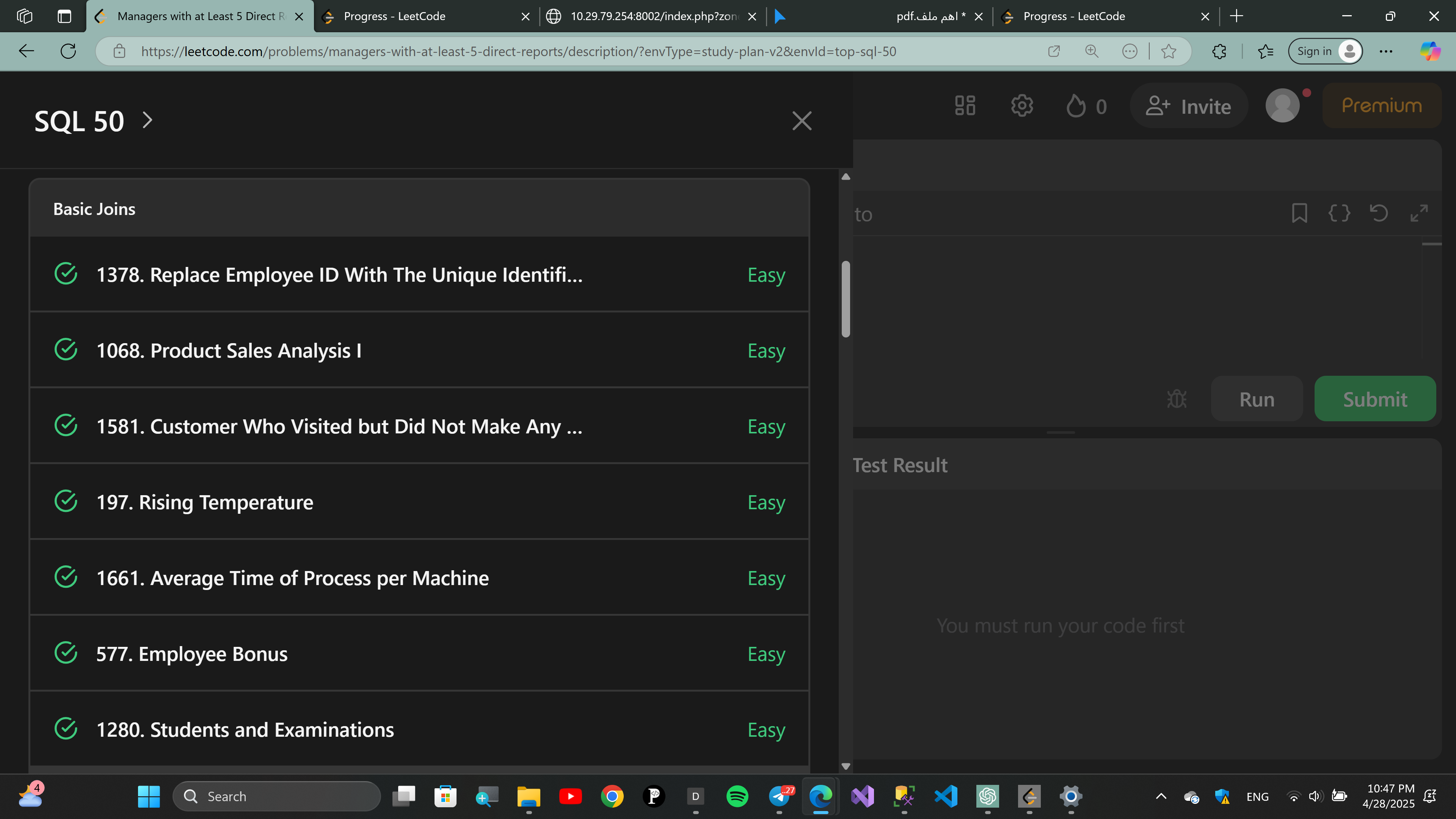1456x819 pixels.
Task: Switch to the 10.29.79.254:8002 tab
Action: [652, 16]
